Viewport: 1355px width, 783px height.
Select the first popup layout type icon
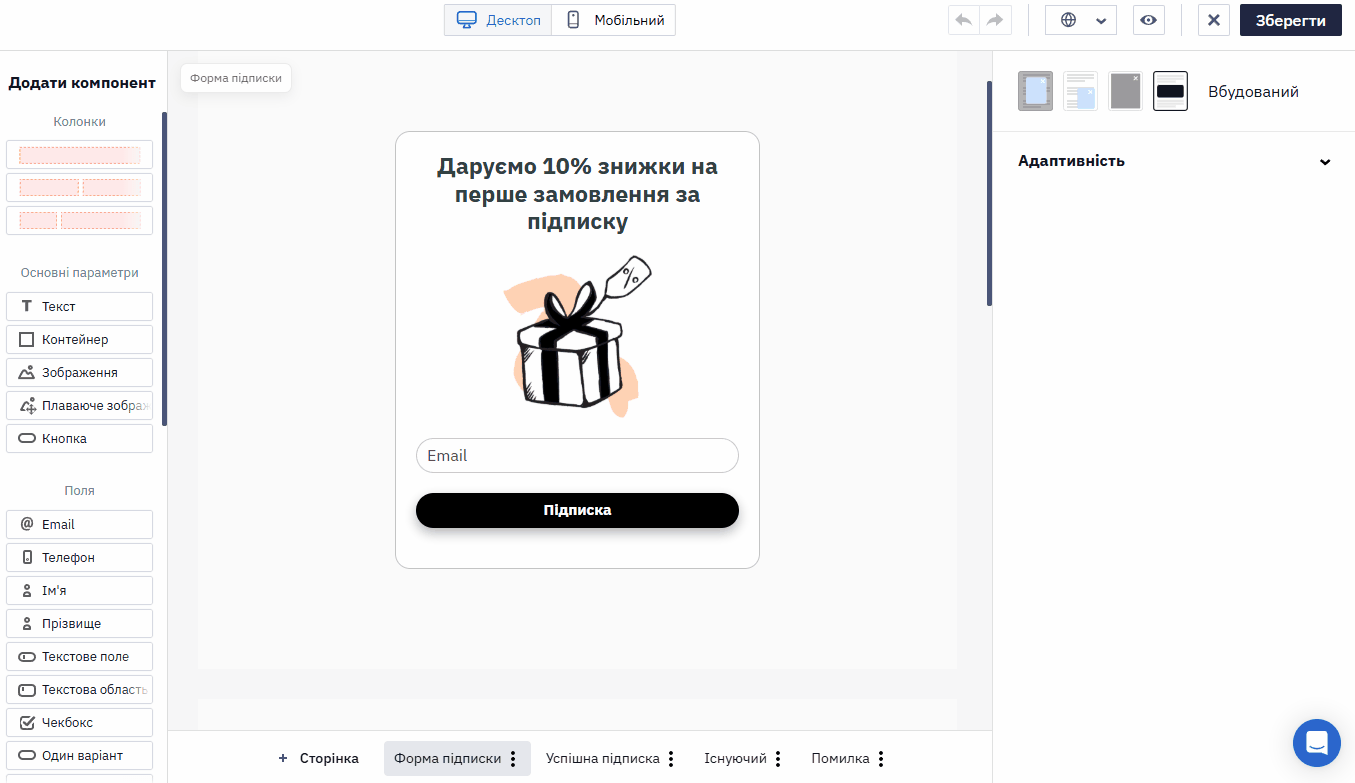[x=1035, y=91]
